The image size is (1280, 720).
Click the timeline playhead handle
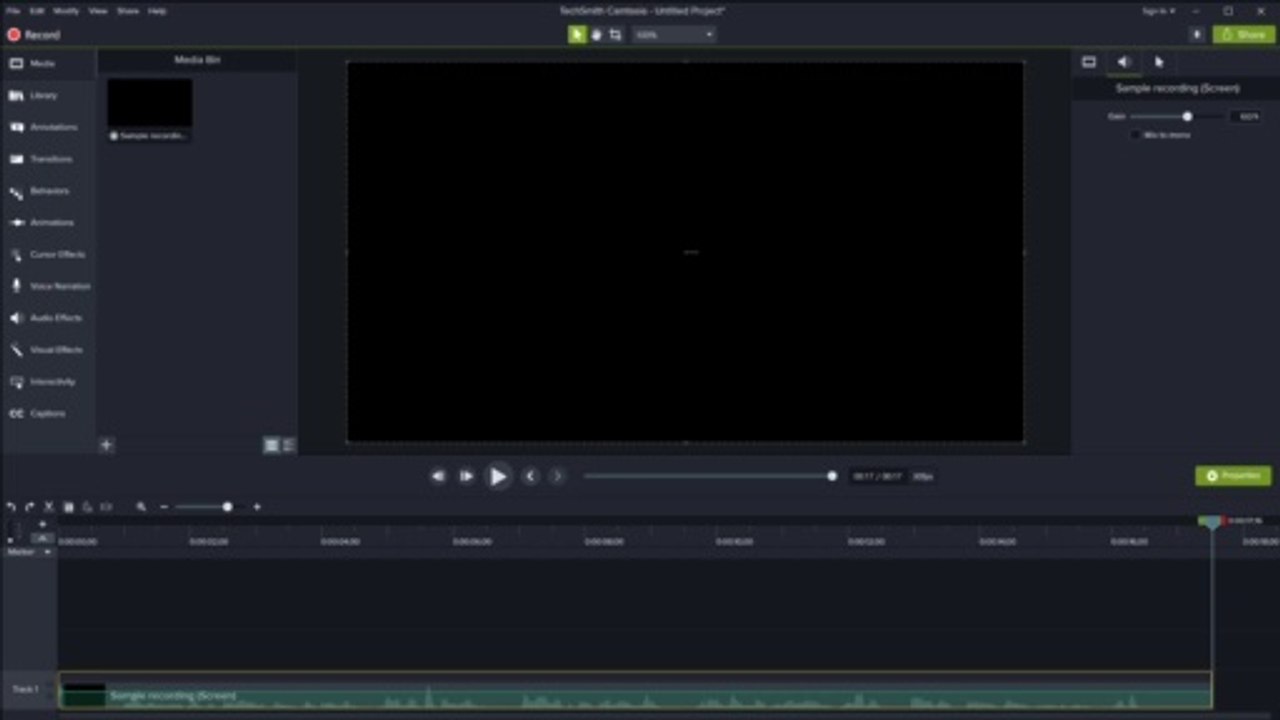[1211, 522]
